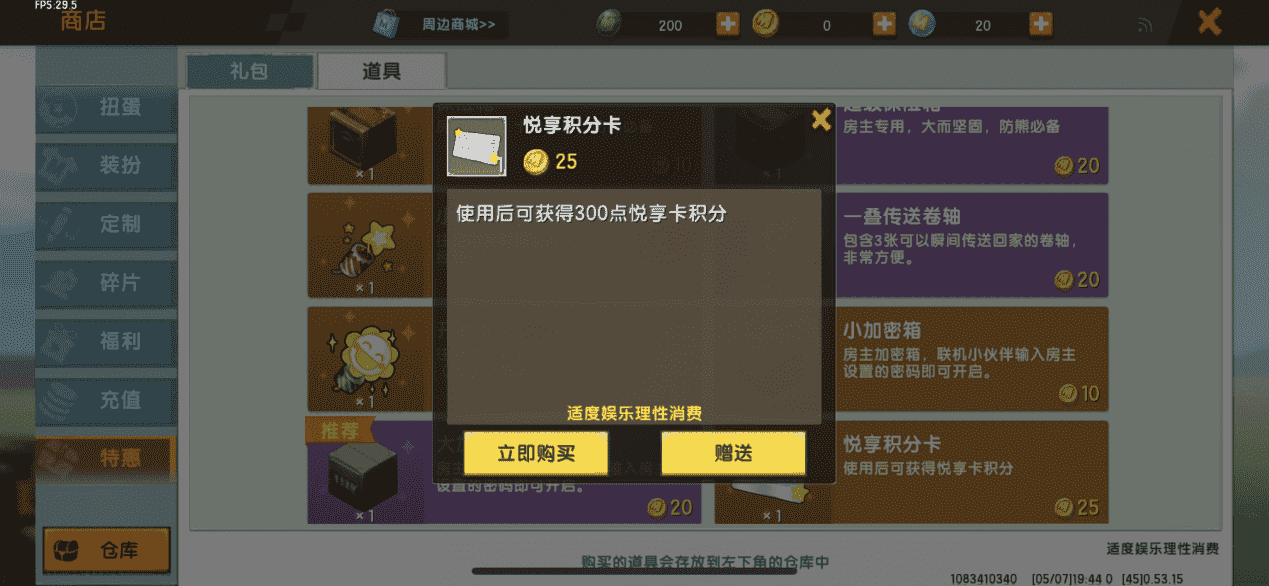Click the 悦享积分卡 card icon in popup

point(477,147)
